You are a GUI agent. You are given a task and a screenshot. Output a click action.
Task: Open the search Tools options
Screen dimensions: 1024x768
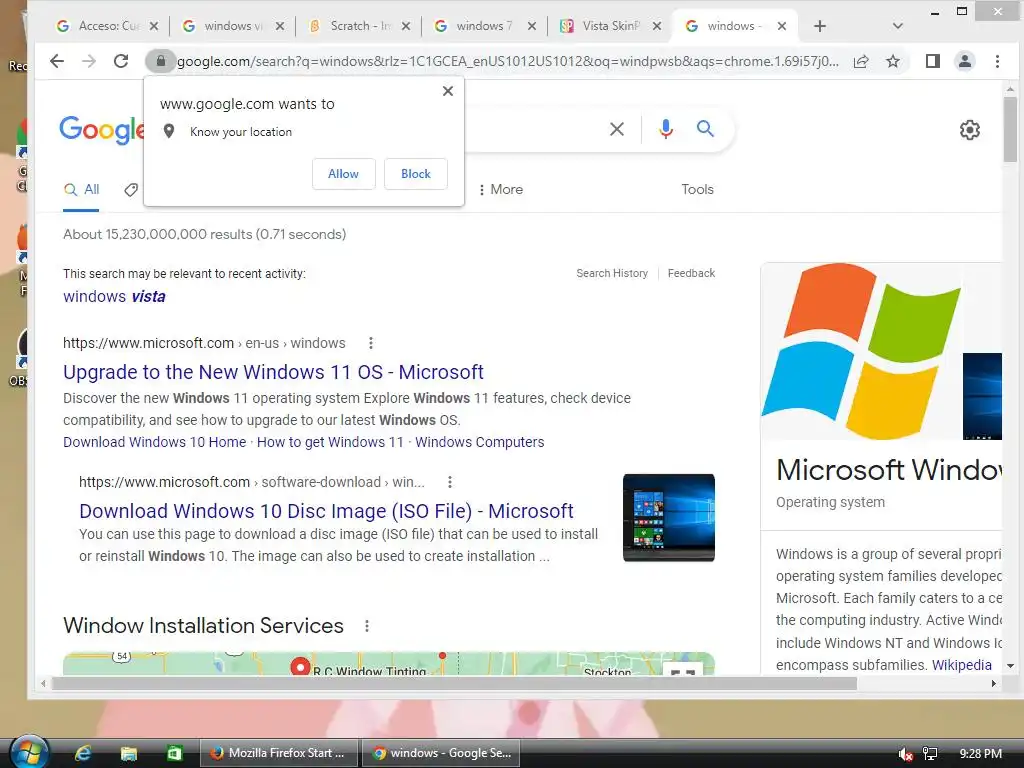(x=697, y=189)
